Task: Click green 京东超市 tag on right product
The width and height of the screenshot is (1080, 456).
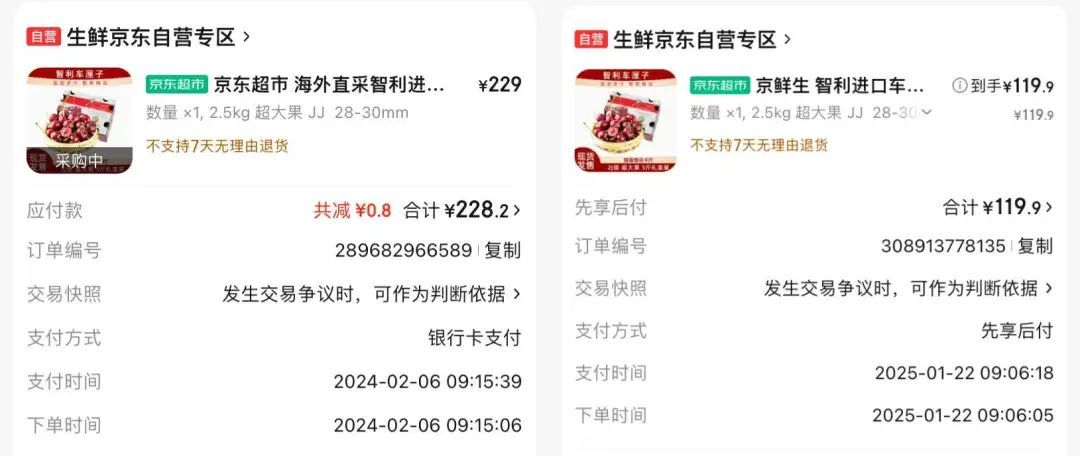Action: pos(720,85)
